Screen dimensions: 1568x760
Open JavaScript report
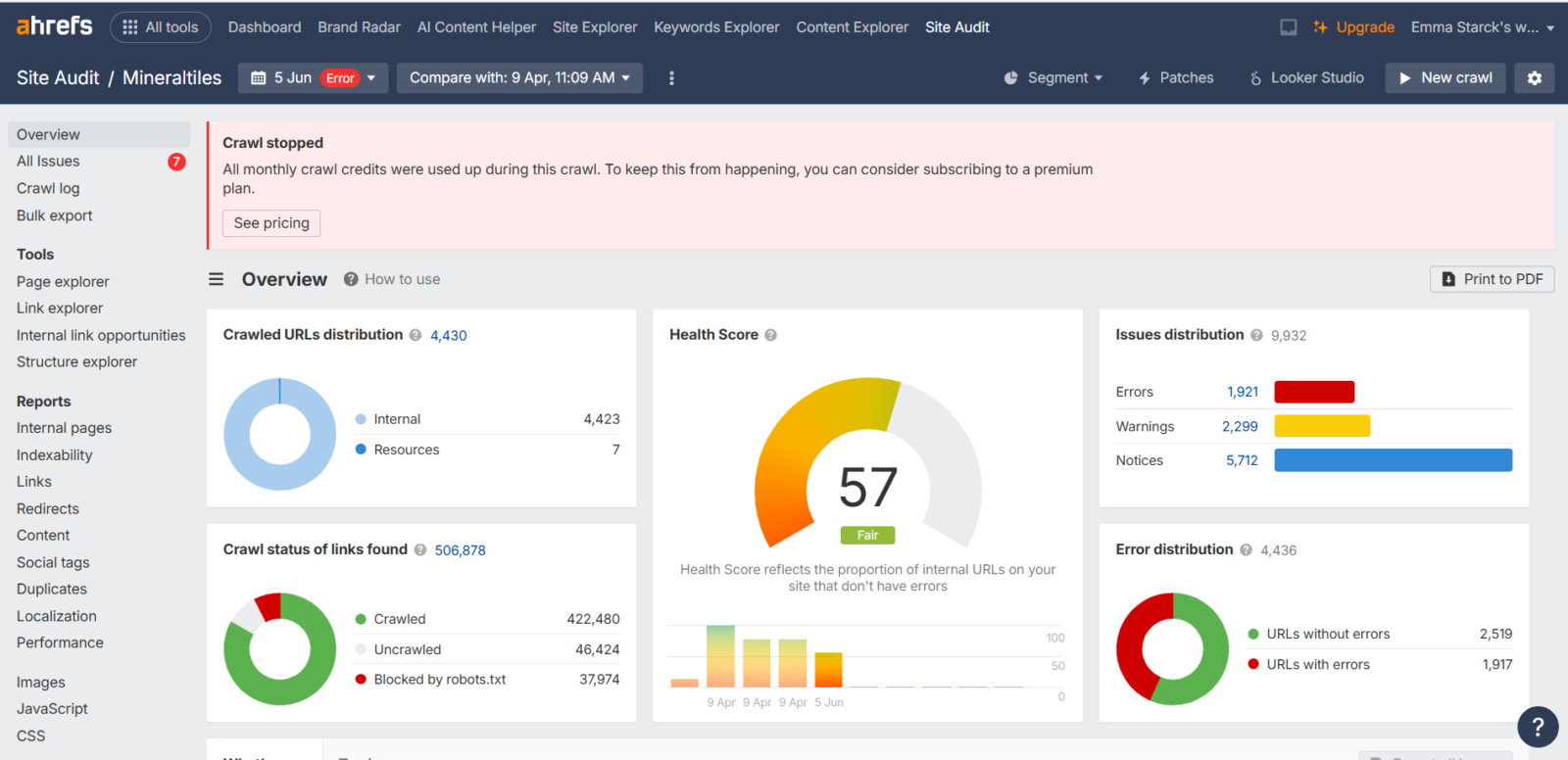[52, 708]
